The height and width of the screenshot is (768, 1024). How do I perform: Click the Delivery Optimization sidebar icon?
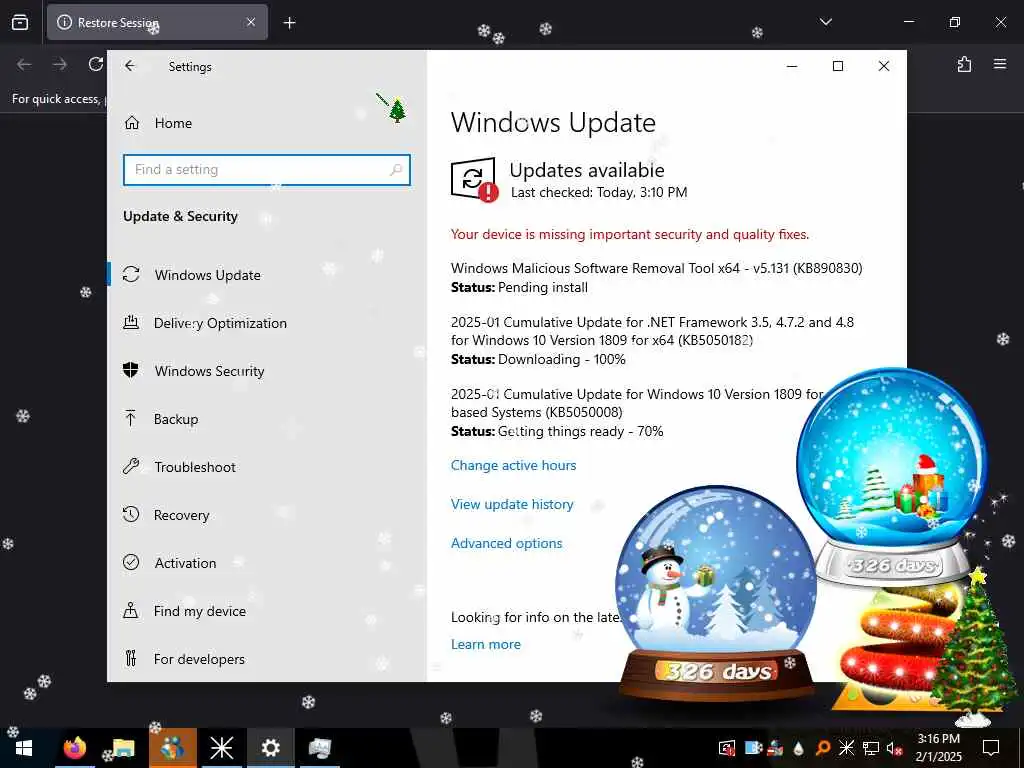pos(131,322)
